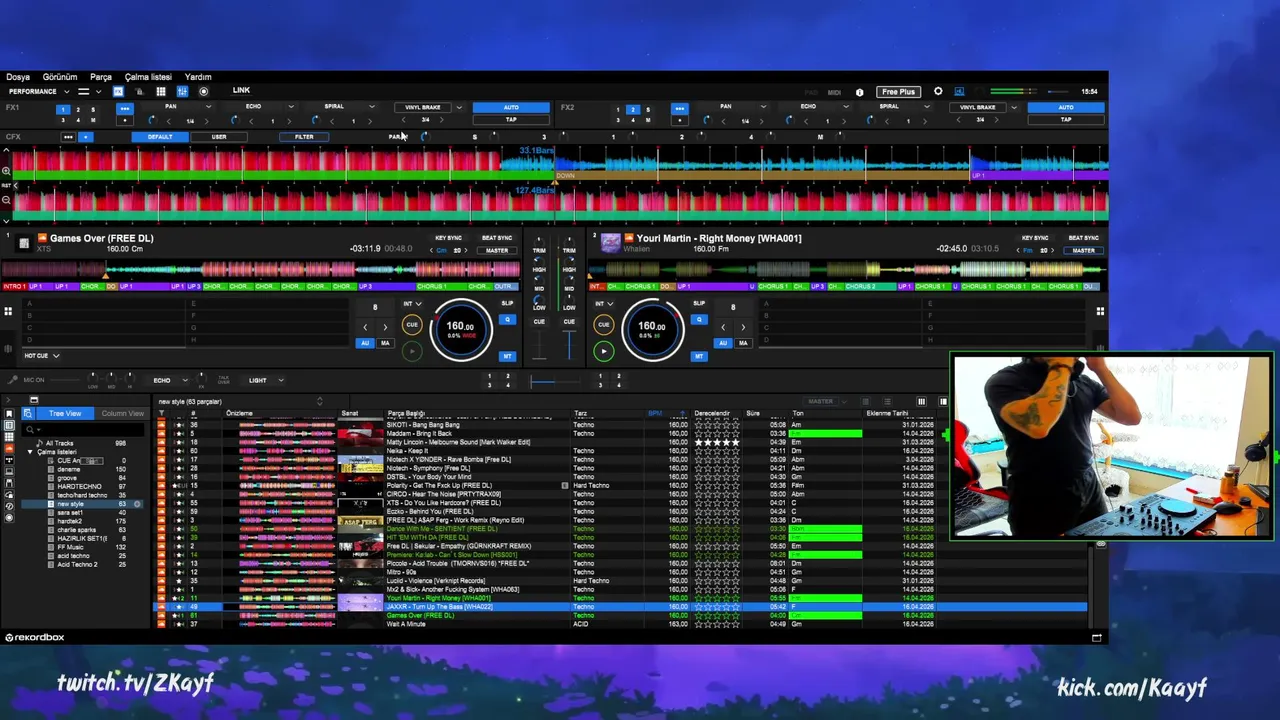This screenshot has height=720, width=1280.
Task: Select track Circo - Hear The Noise
Action: pos(620,494)
